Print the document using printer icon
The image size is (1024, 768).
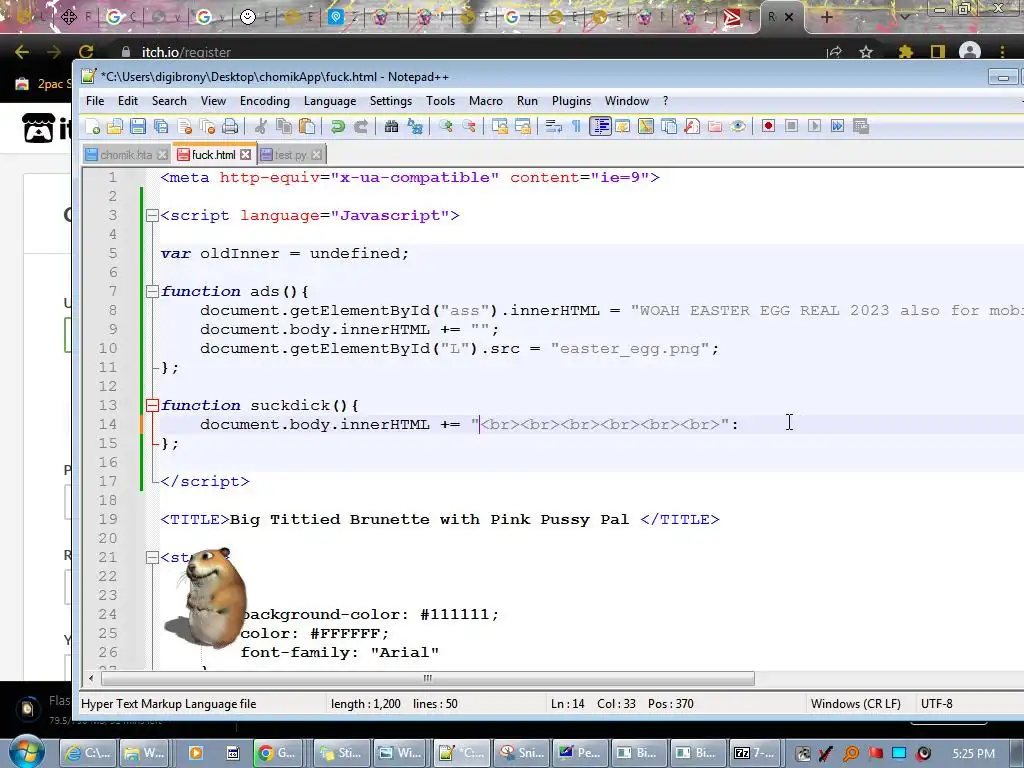click(x=230, y=126)
